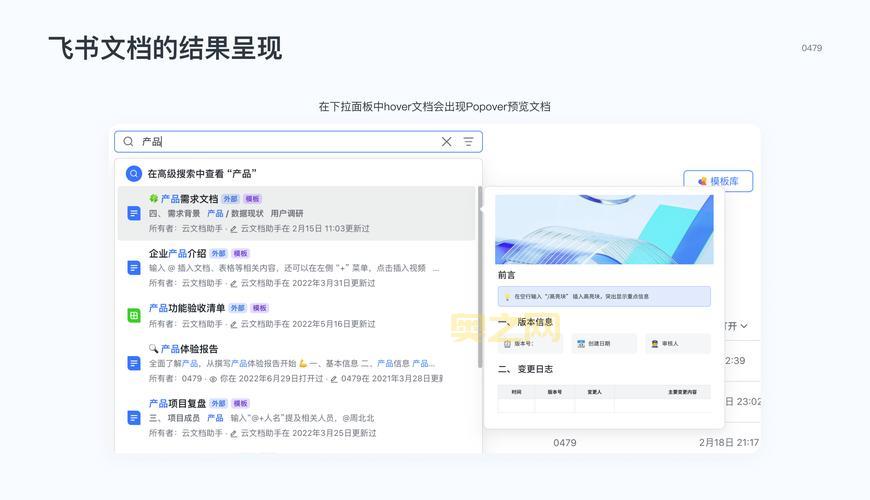Click the search magnifier icon in search box
The width and height of the screenshot is (870, 500).
[x=128, y=142]
